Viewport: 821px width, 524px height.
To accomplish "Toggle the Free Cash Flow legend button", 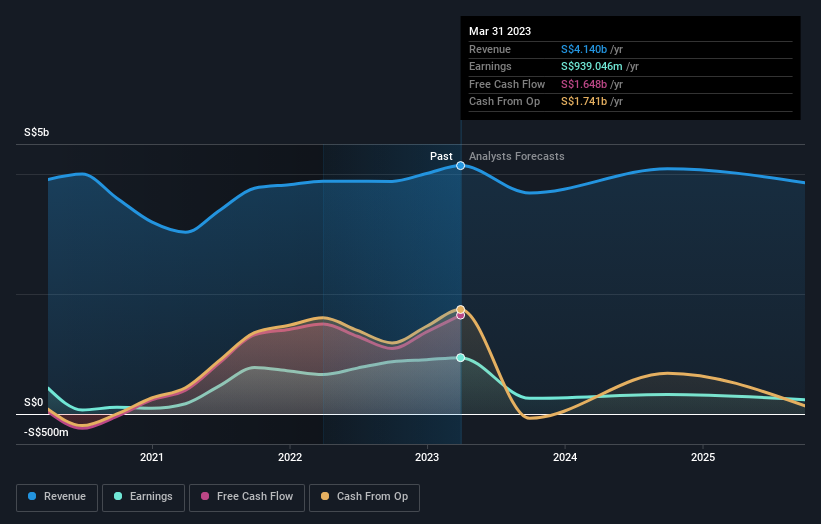I will click(247, 497).
